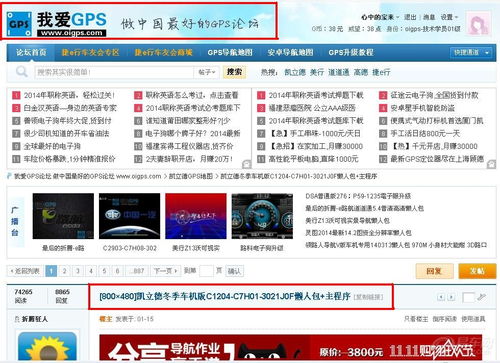Screen dimensions: 500x363
Task: Go to page 4
Action: tap(91, 271)
